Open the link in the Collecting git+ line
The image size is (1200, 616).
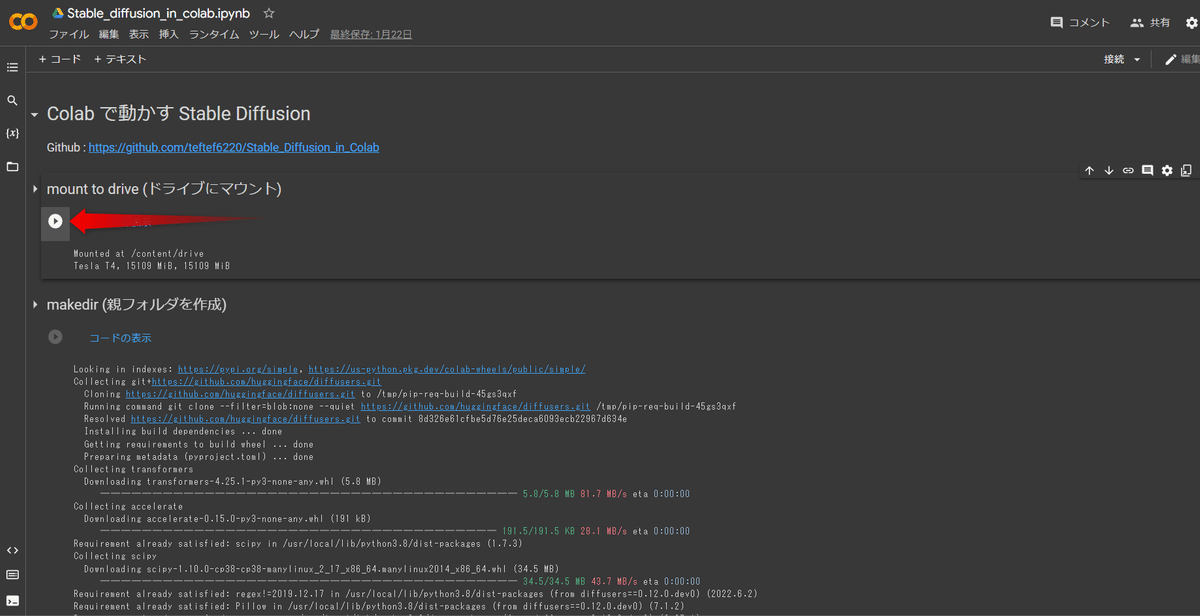click(x=266, y=382)
